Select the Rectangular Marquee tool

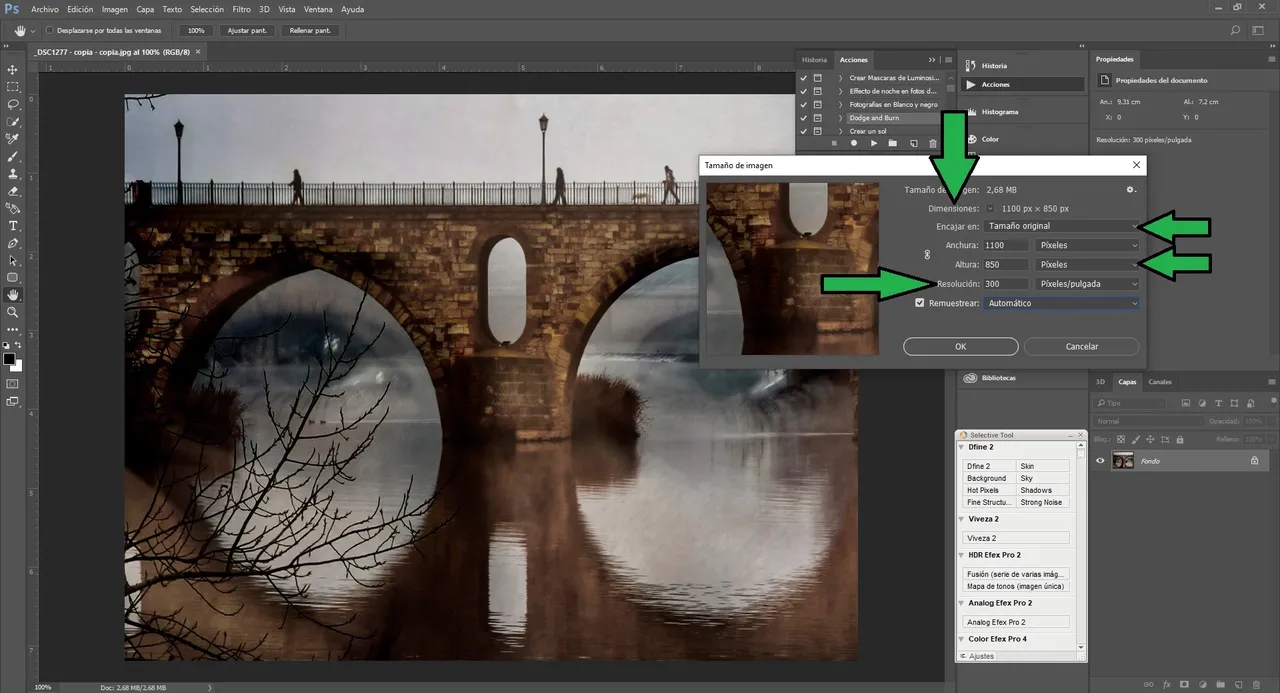[x=13, y=87]
